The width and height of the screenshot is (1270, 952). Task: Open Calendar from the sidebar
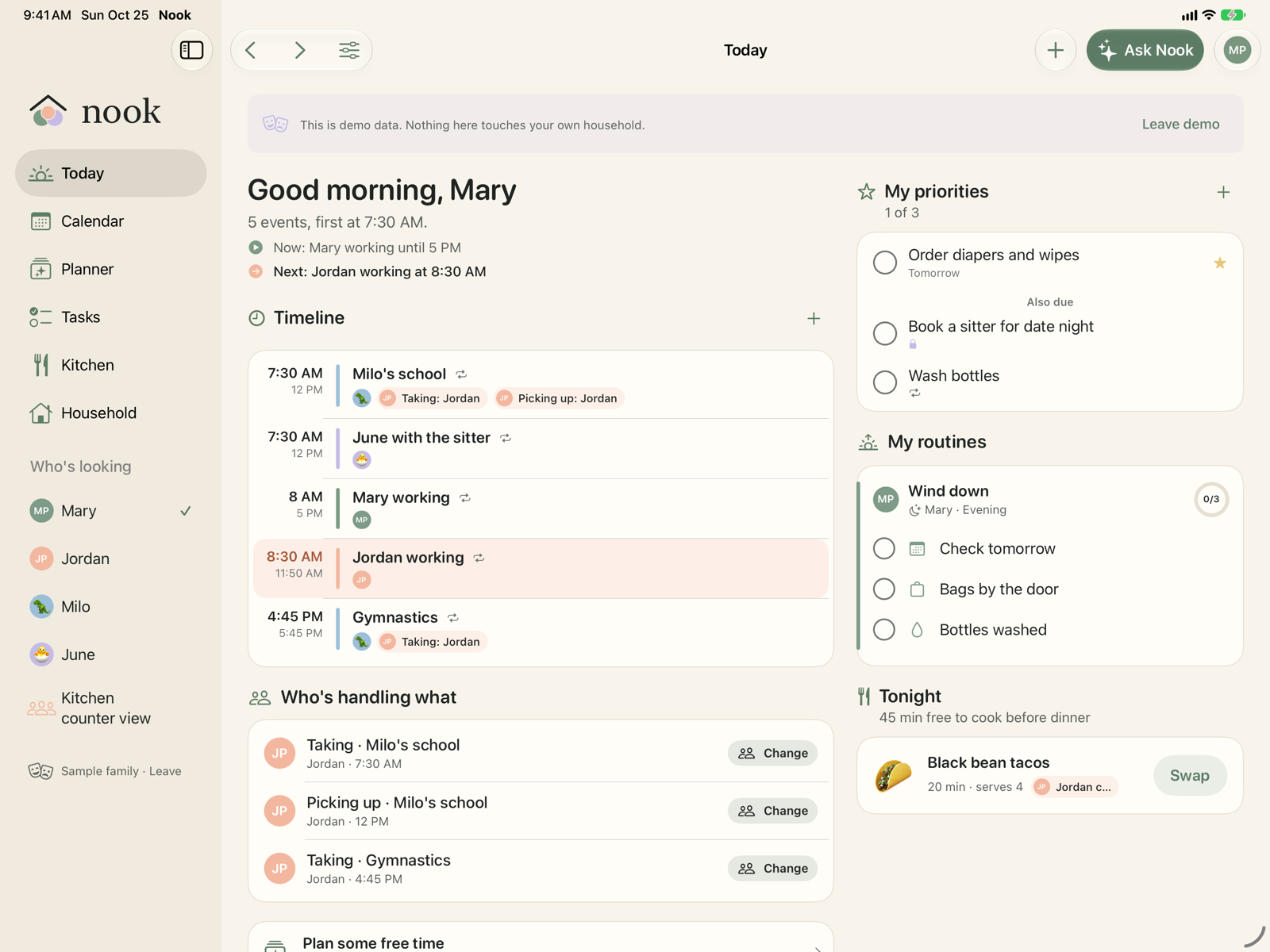click(x=111, y=221)
